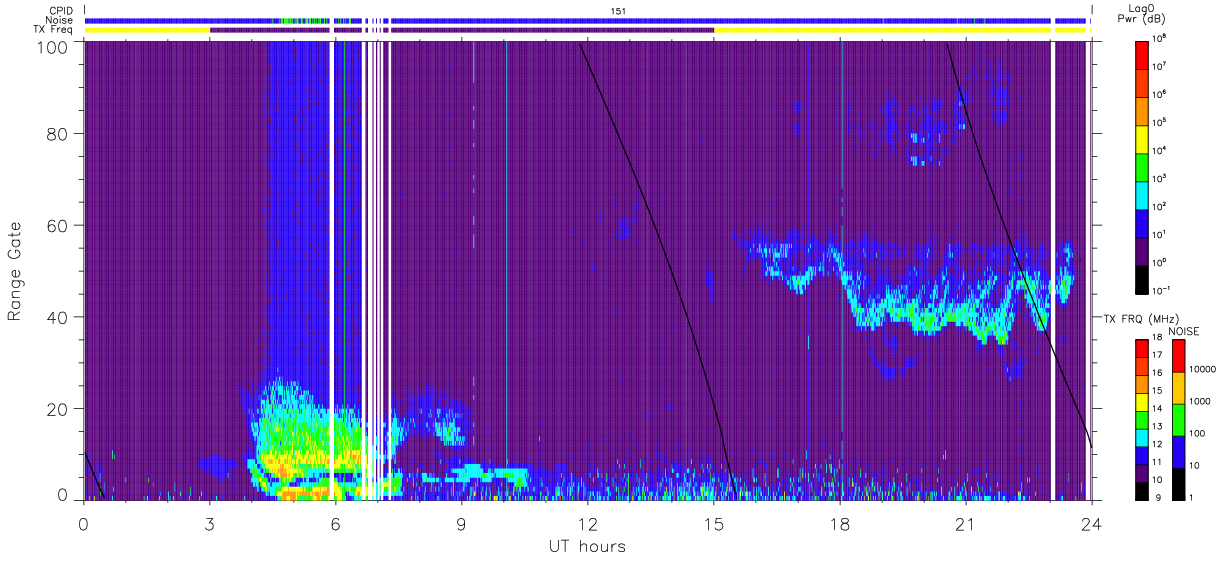
Task: Click the 'Range Gate' y-axis title
Action: coord(15,271)
